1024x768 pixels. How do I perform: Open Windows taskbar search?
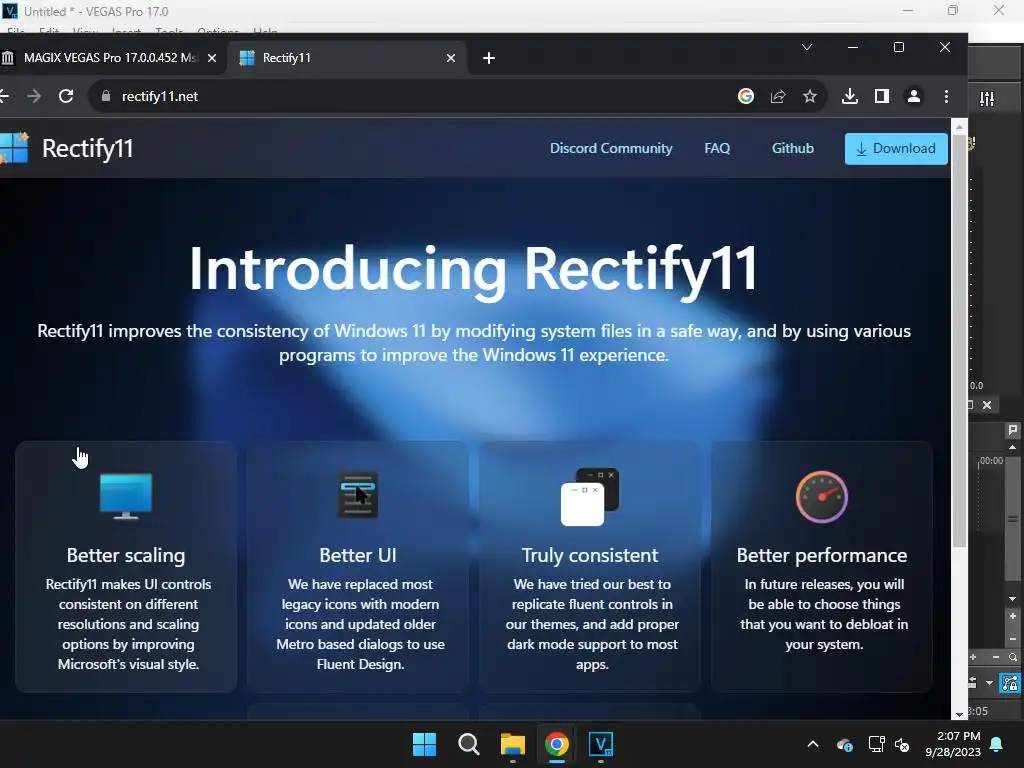(469, 744)
